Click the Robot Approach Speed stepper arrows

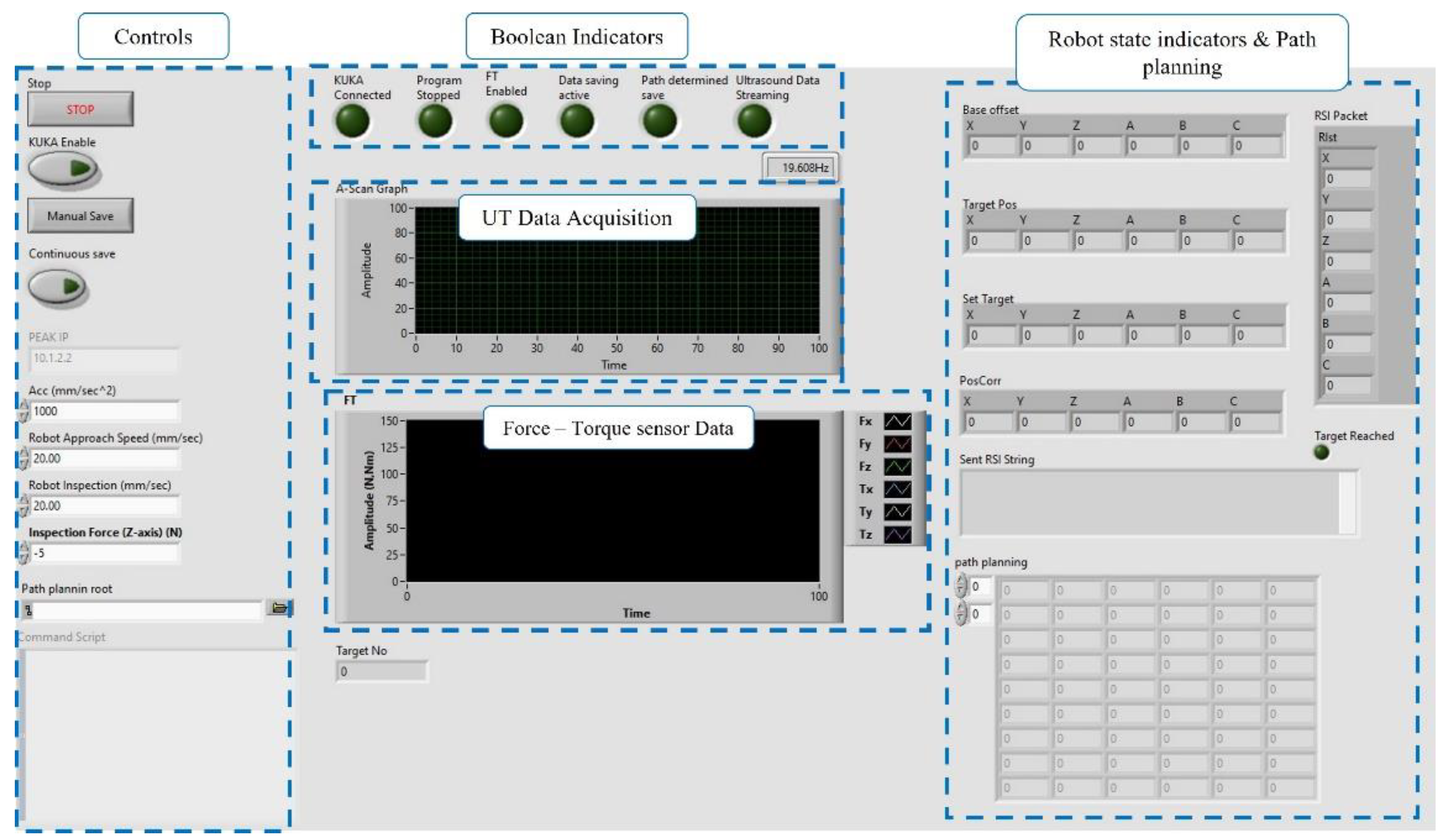pyautogui.click(x=23, y=458)
